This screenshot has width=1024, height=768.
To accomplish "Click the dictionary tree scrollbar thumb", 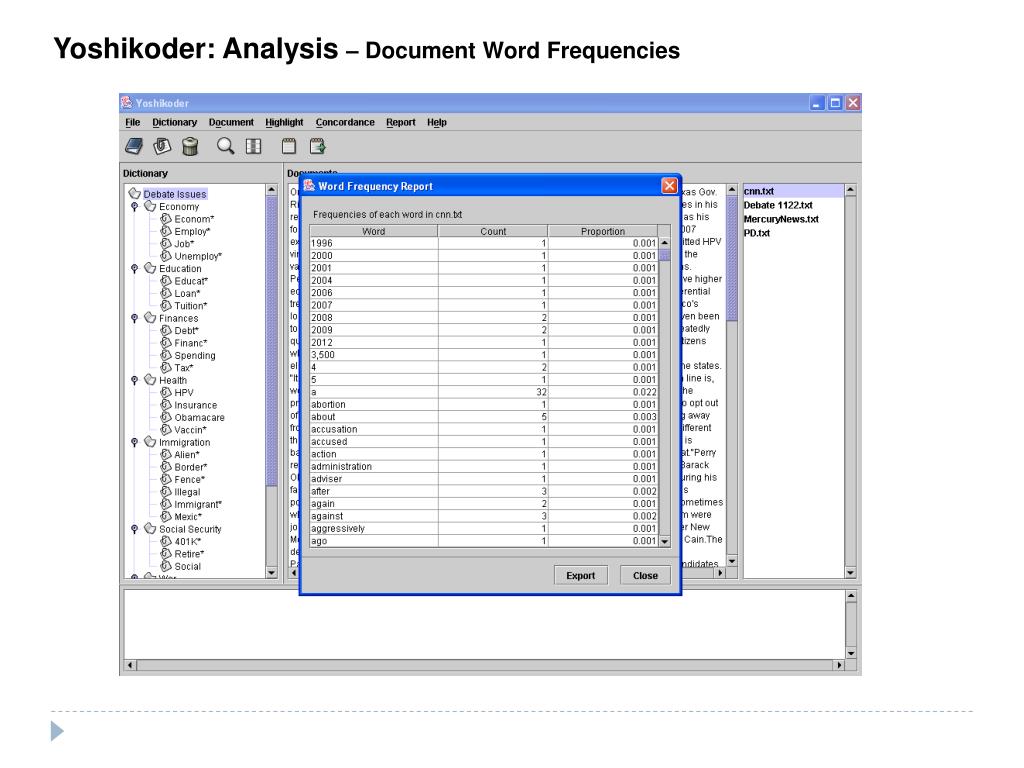I will 272,341.
